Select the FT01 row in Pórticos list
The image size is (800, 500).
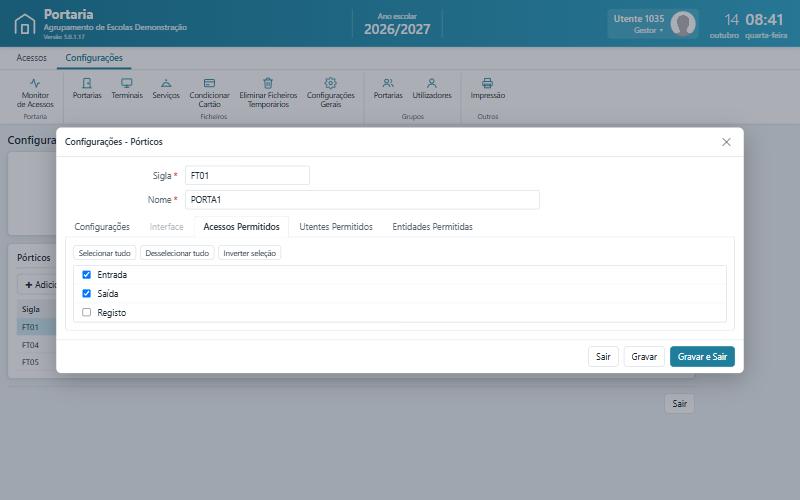pos(36,327)
